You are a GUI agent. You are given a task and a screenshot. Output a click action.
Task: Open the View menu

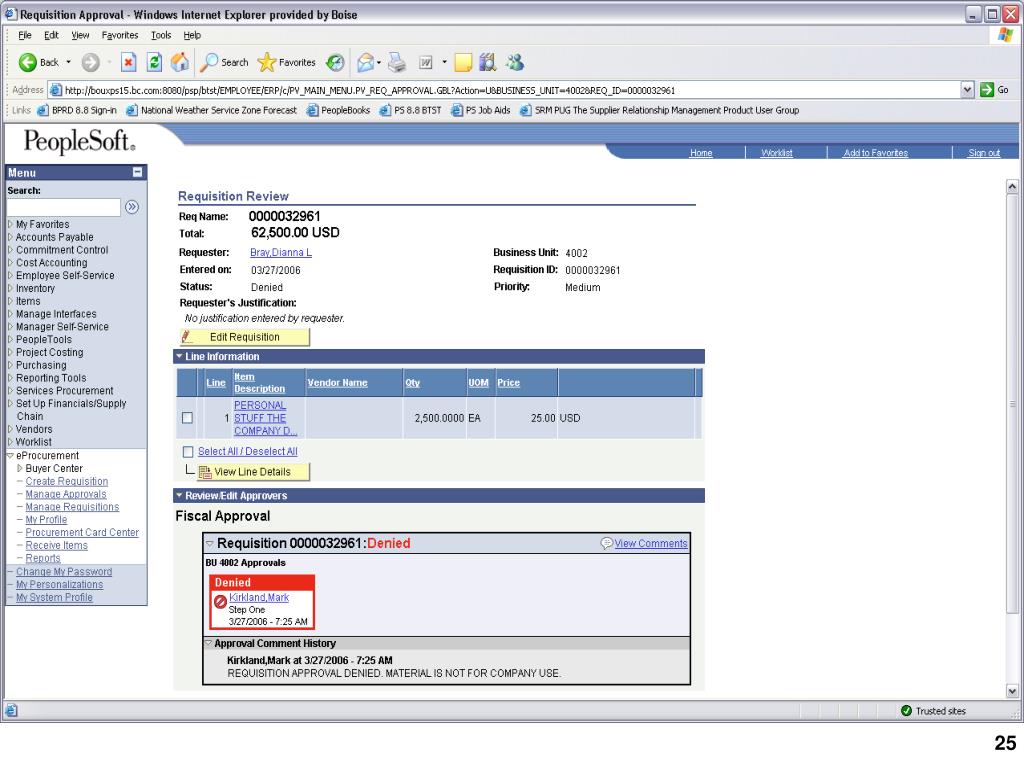pos(80,35)
